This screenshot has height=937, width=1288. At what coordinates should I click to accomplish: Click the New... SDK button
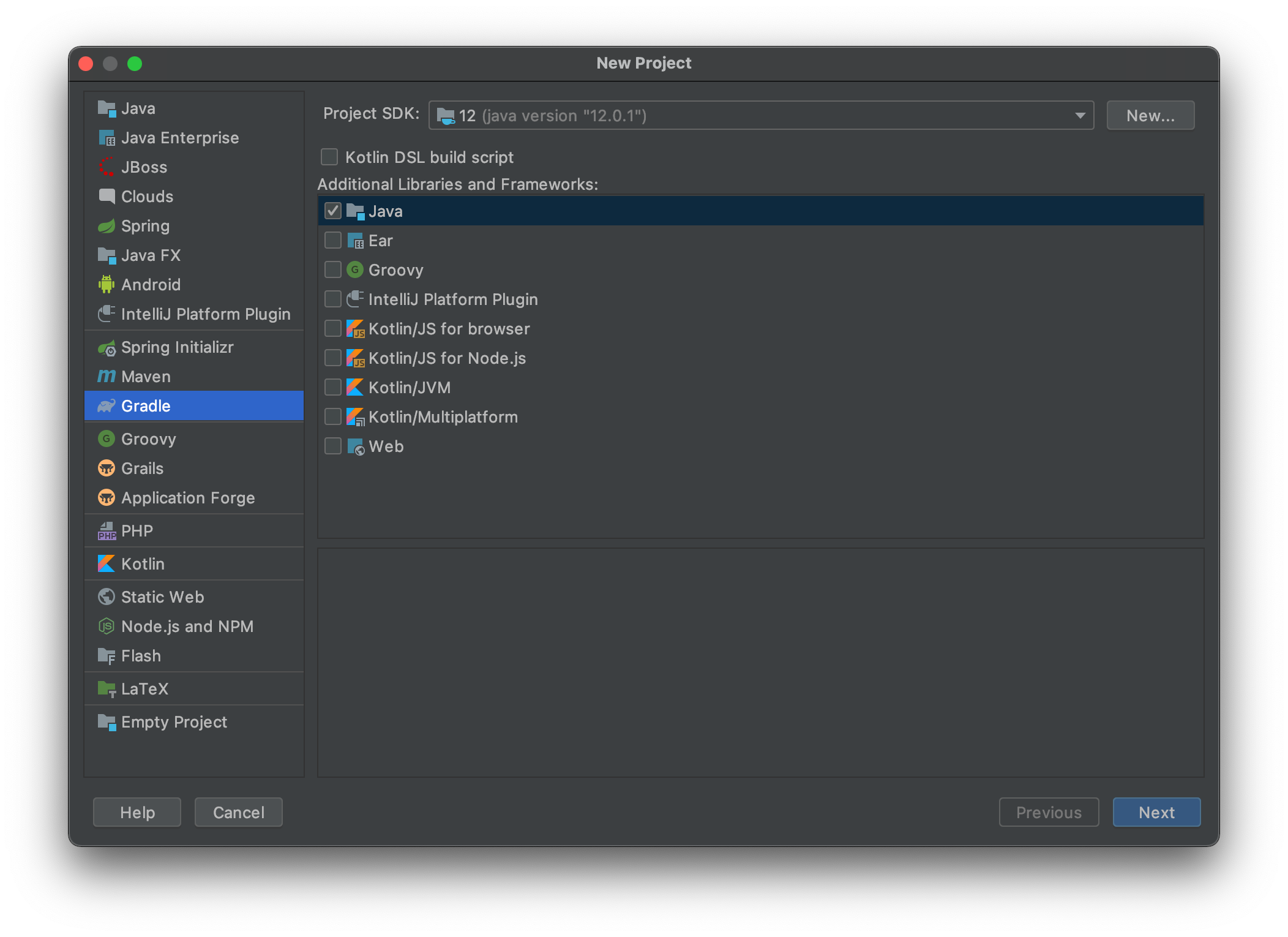(x=1150, y=116)
